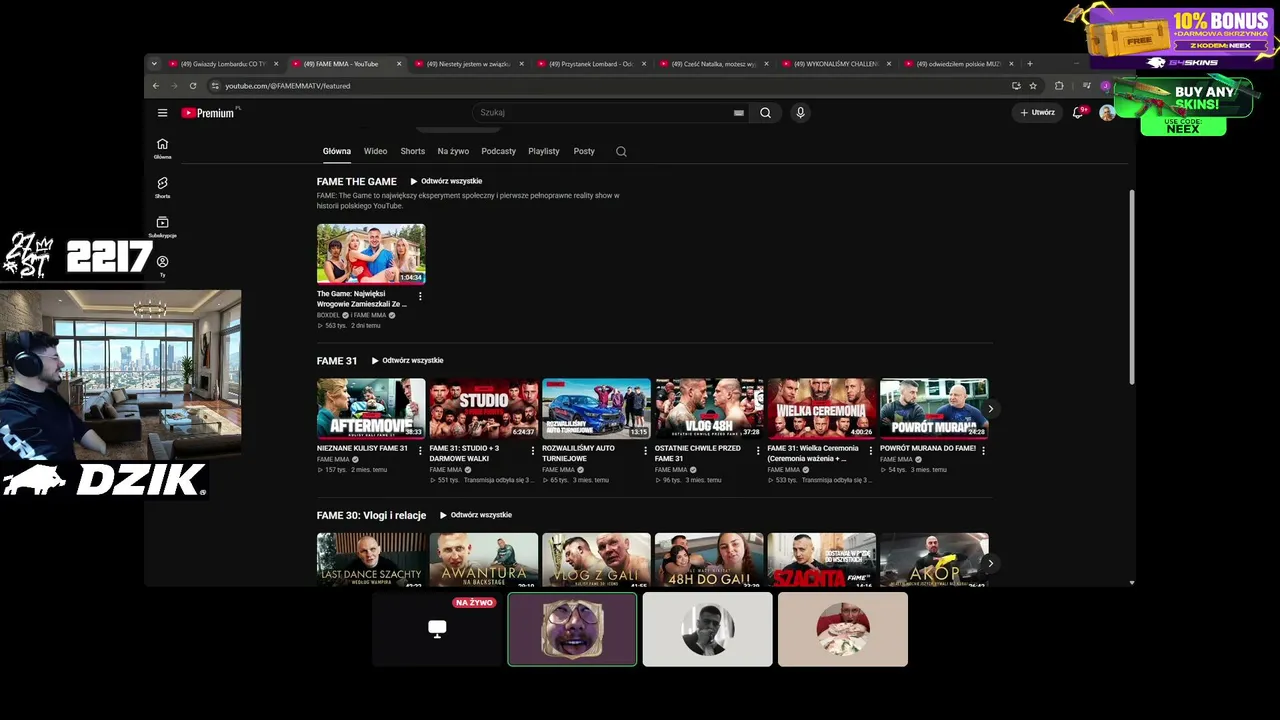The width and height of the screenshot is (1280, 720).
Task: Open the Ty profile sidebar item
Action: coord(162,266)
